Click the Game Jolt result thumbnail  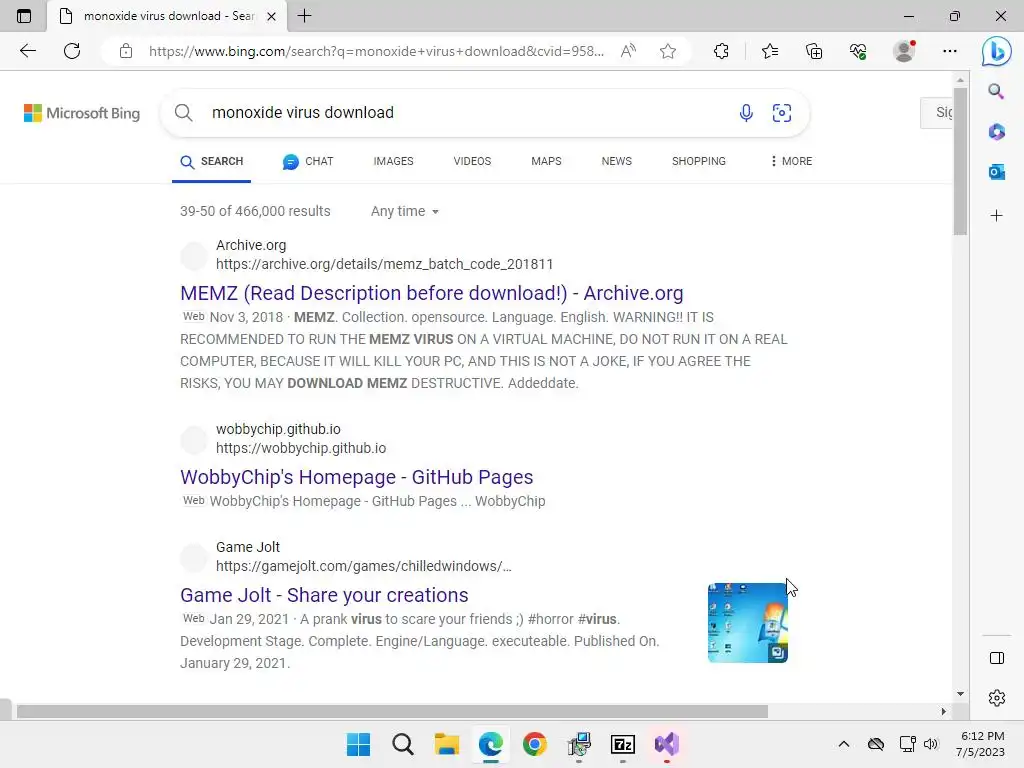click(x=747, y=622)
